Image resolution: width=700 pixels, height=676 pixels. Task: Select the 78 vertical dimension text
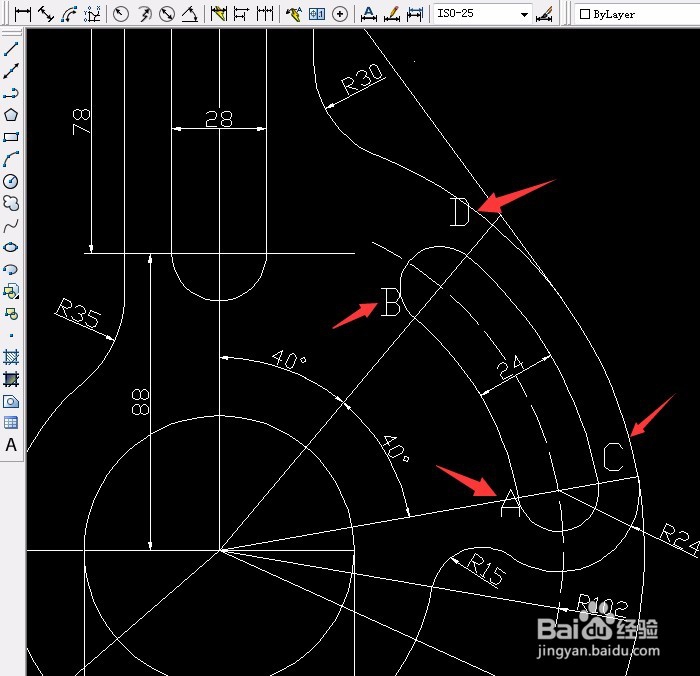click(81, 121)
